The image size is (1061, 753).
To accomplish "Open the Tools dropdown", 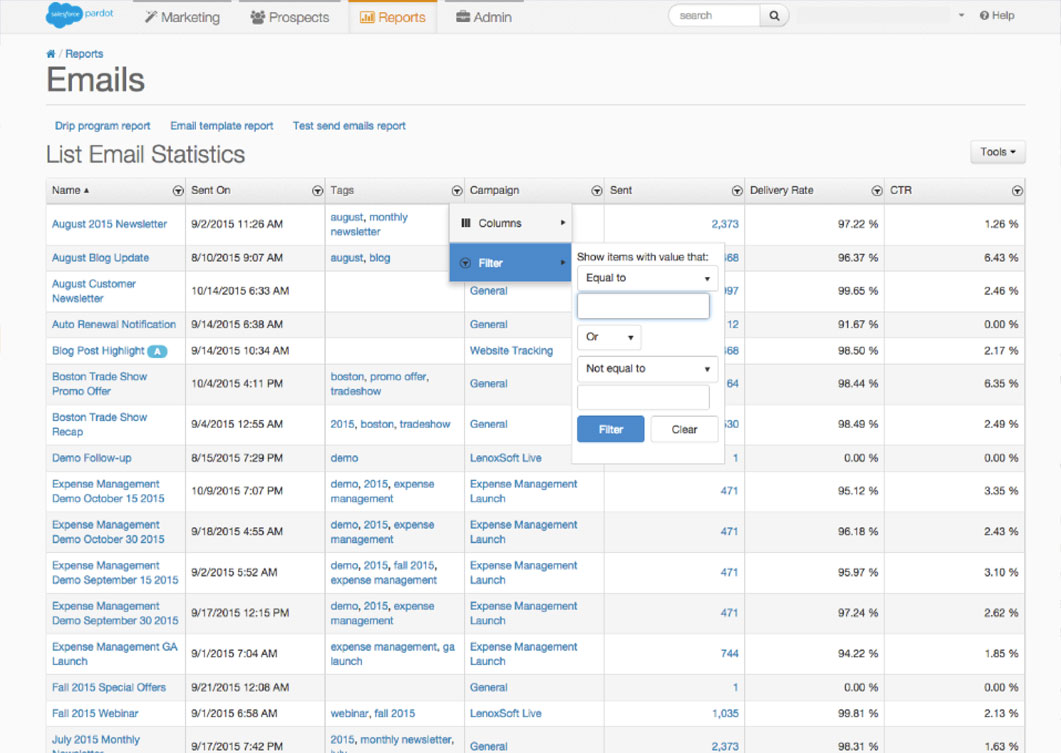I will tap(997, 152).
